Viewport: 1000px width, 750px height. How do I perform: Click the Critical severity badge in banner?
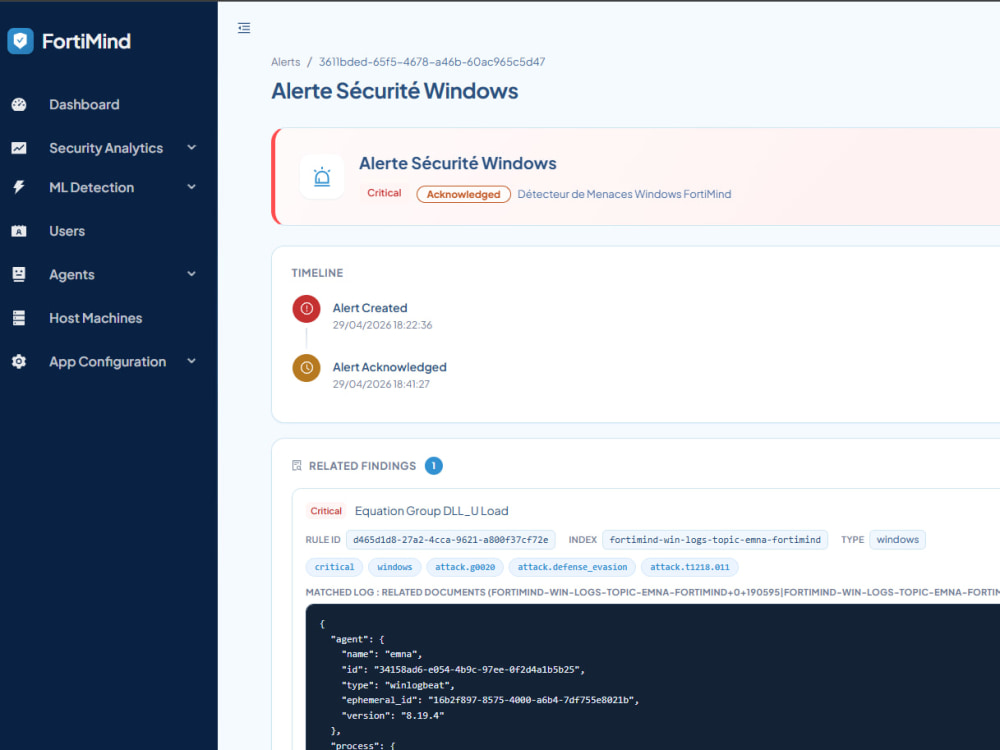(384, 193)
